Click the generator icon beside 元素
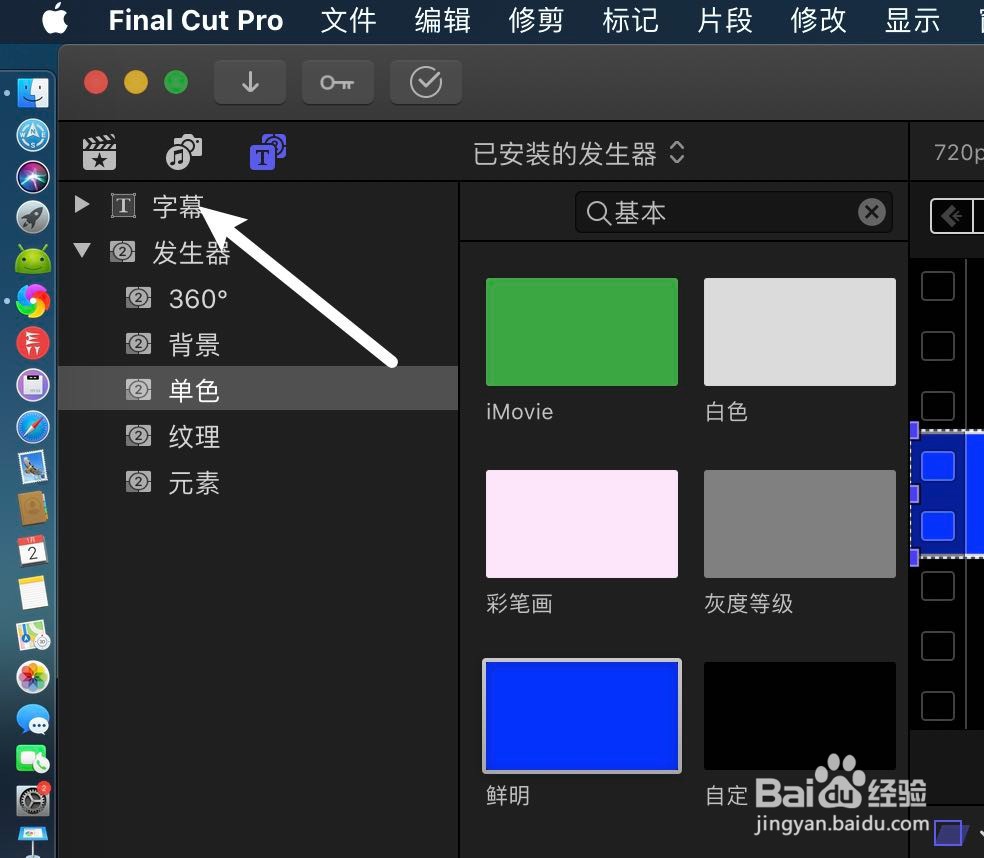This screenshot has width=984, height=858. click(139, 482)
